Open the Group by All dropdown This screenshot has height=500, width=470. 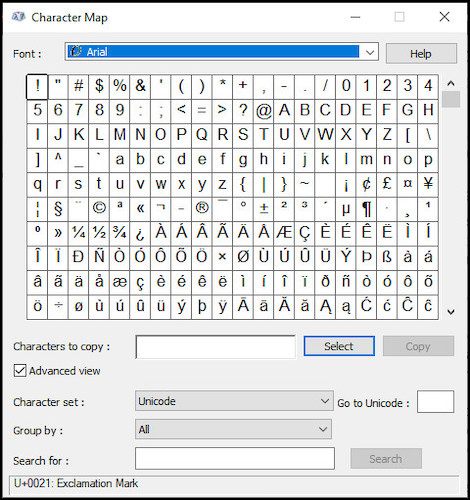pyautogui.click(x=233, y=429)
